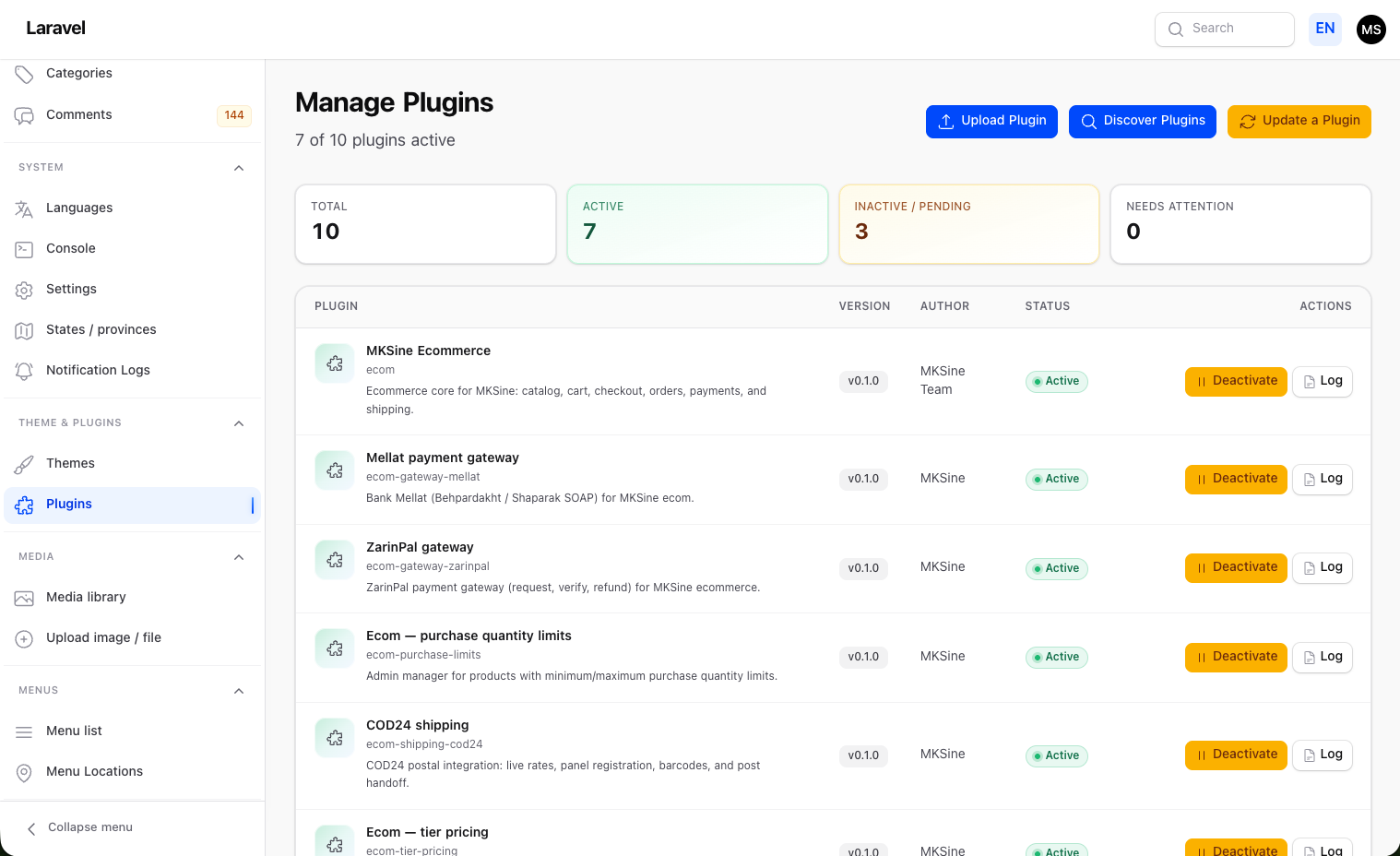
Task: Deactivate the ZarinPal gateway plugin
Action: [1236, 568]
